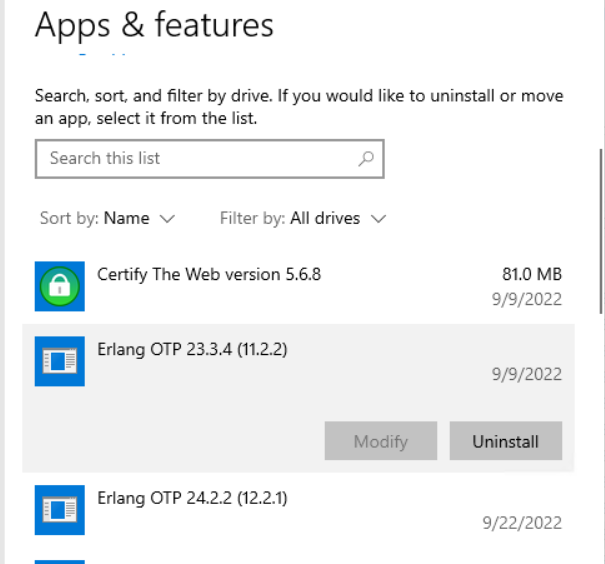Click the partially visible app icon at bottom

click(x=60, y=561)
